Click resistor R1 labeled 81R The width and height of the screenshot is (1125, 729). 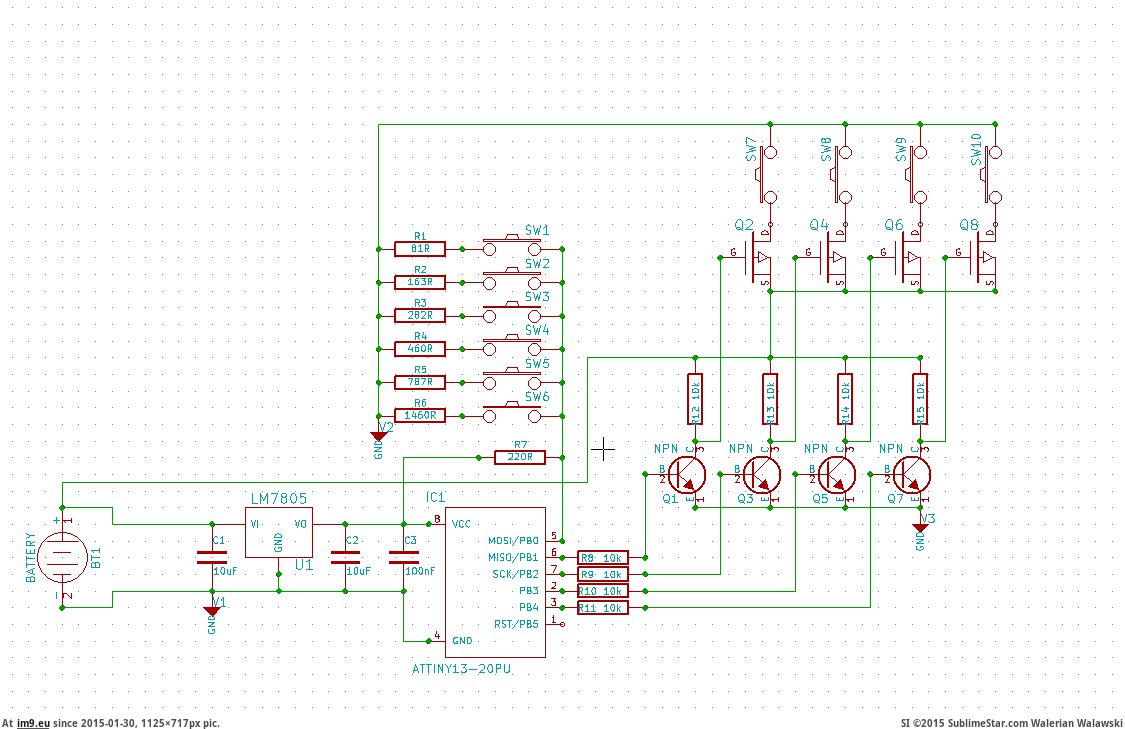[420, 248]
